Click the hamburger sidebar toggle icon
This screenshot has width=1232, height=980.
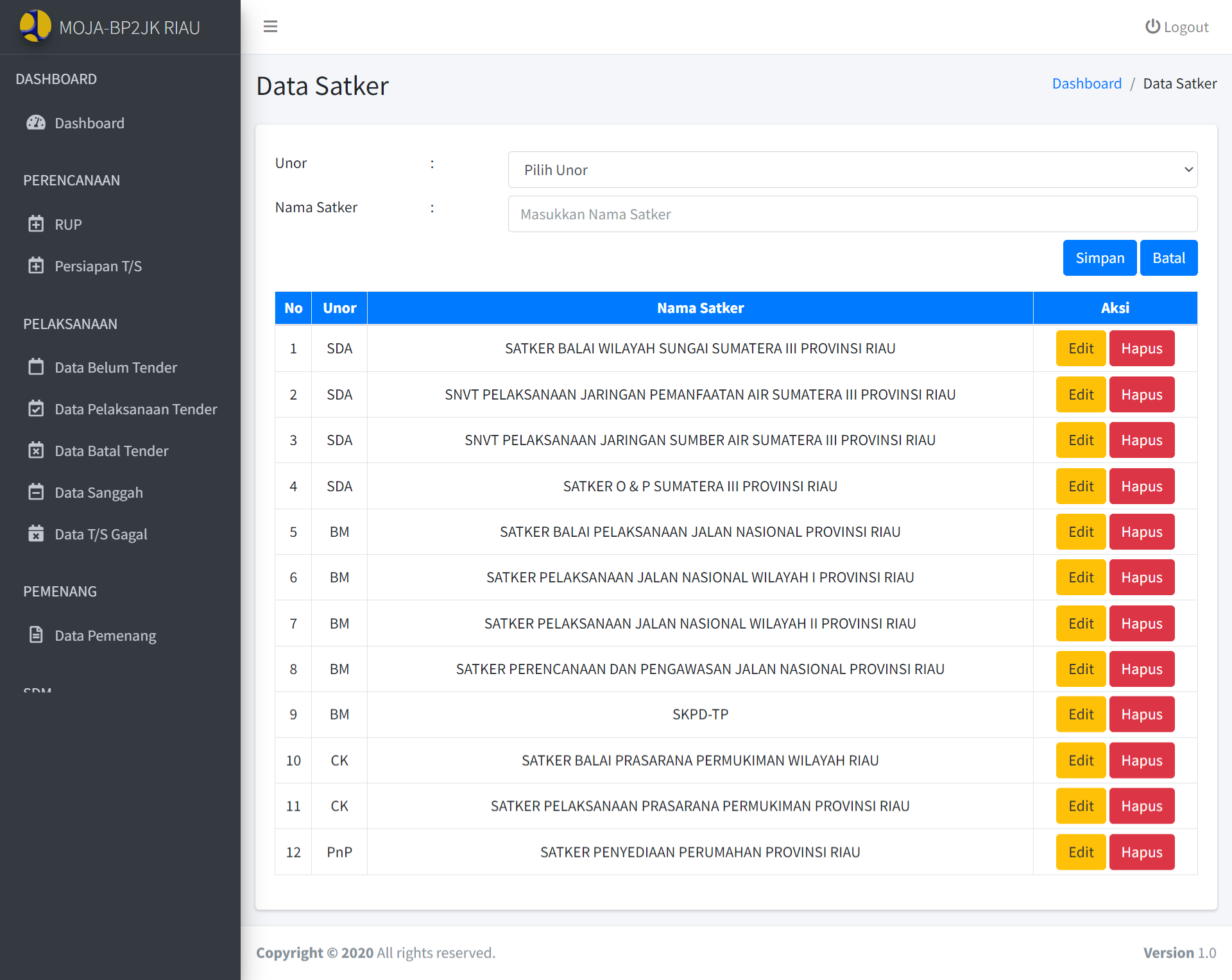(x=270, y=26)
